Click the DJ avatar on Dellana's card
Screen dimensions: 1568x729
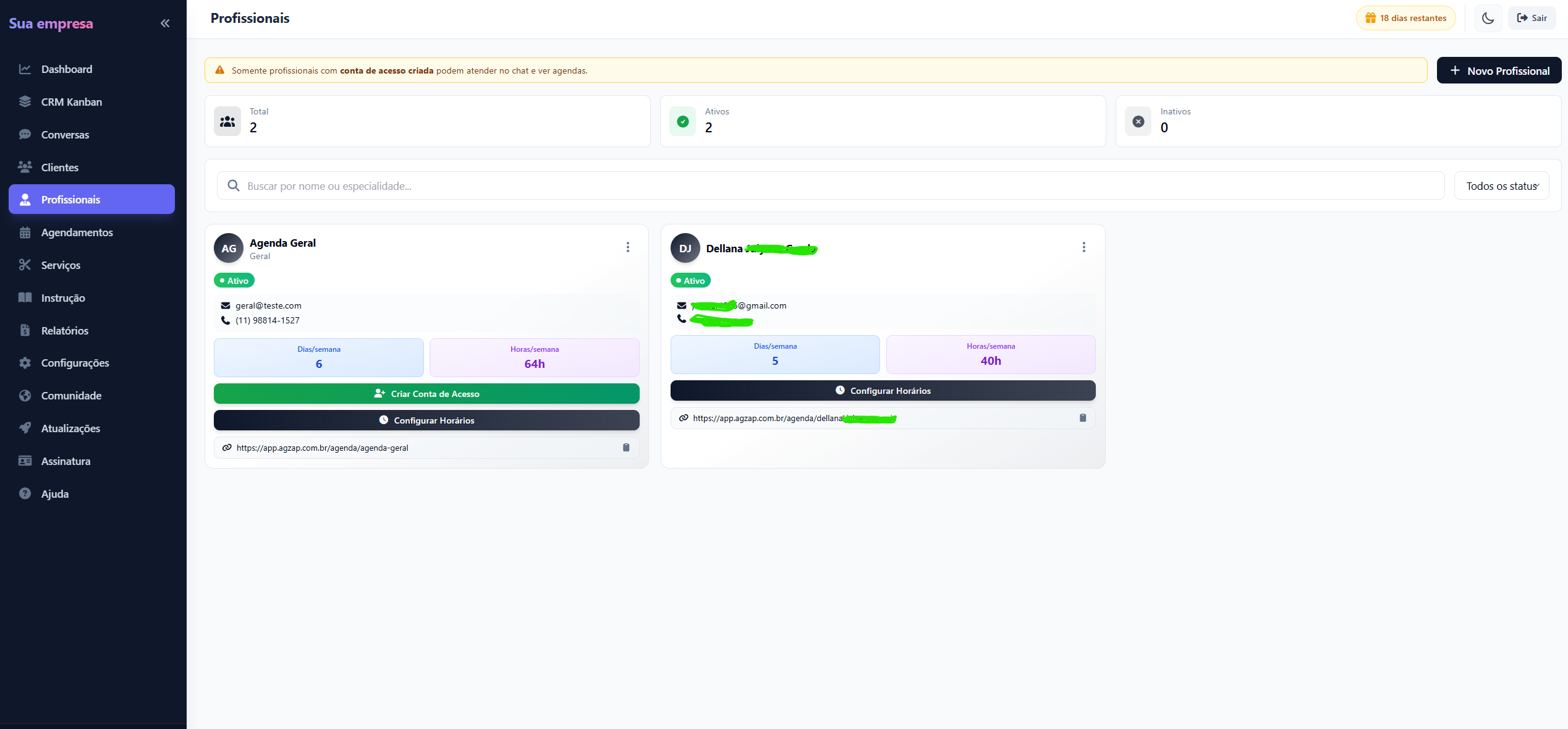click(685, 249)
